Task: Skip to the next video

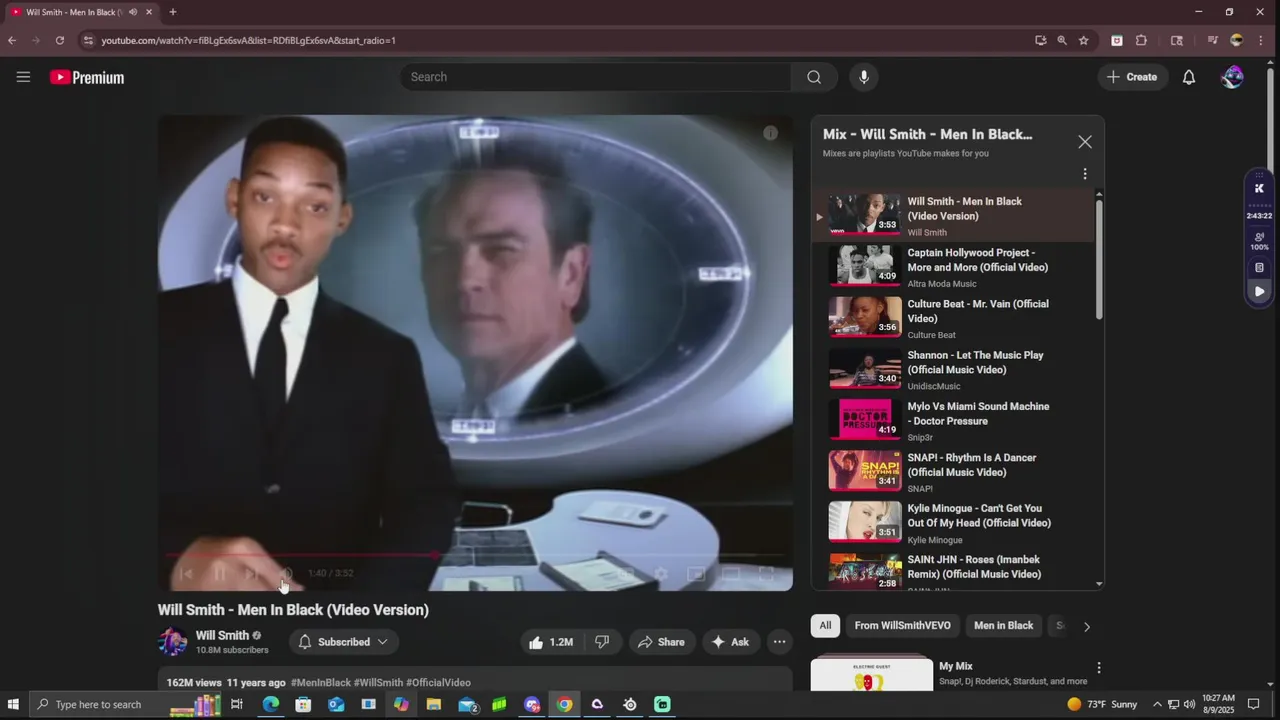Action: point(252,573)
